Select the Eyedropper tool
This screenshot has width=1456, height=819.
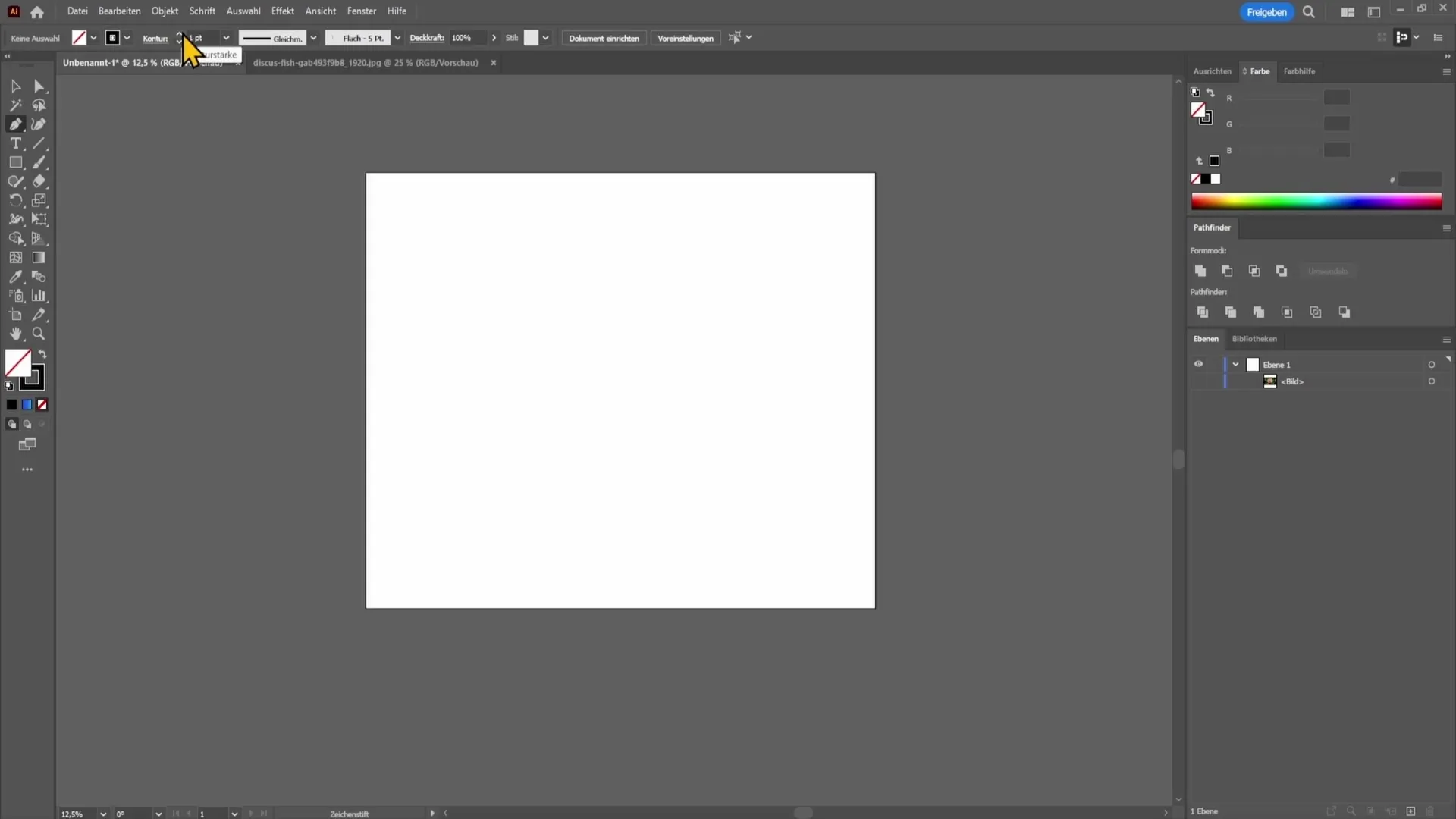click(x=15, y=277)
